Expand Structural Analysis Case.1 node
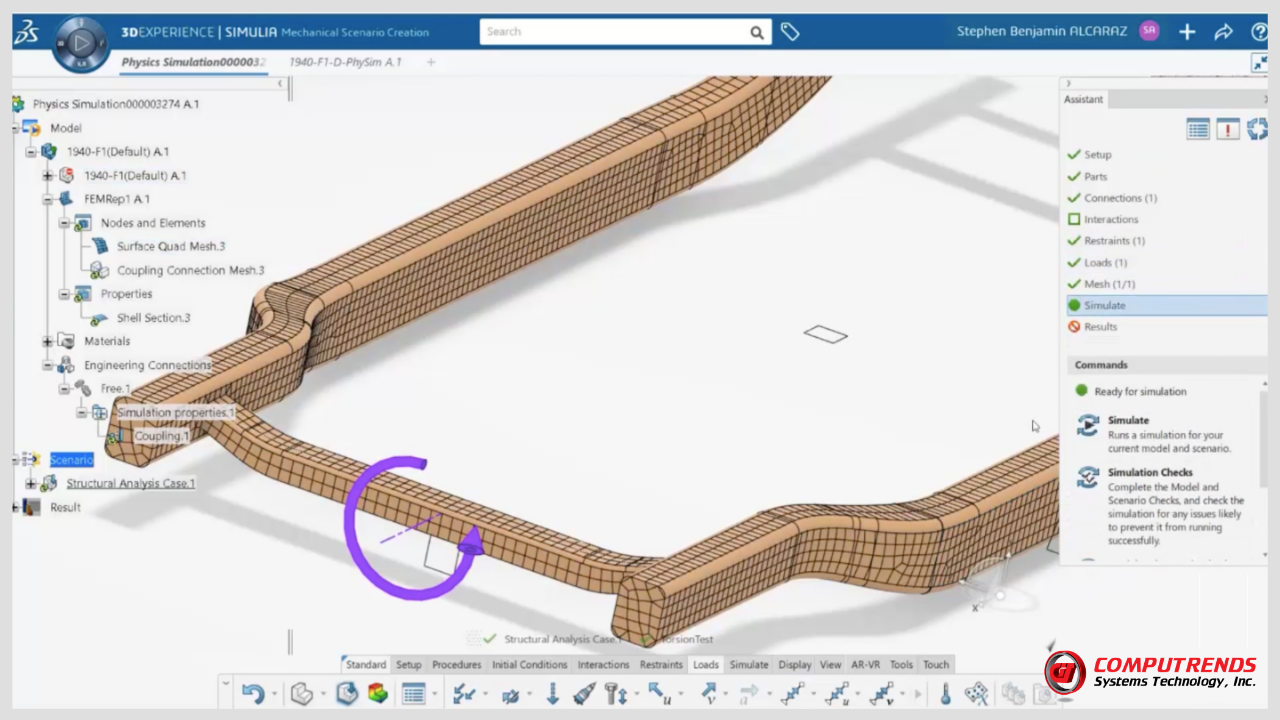 tap(31, 484)
